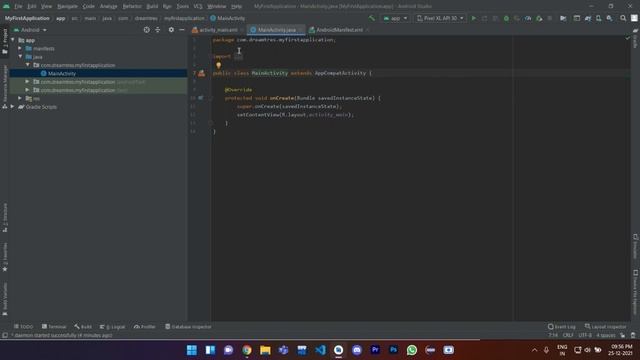Expand the Gradle Scripts node

(13, 107)
